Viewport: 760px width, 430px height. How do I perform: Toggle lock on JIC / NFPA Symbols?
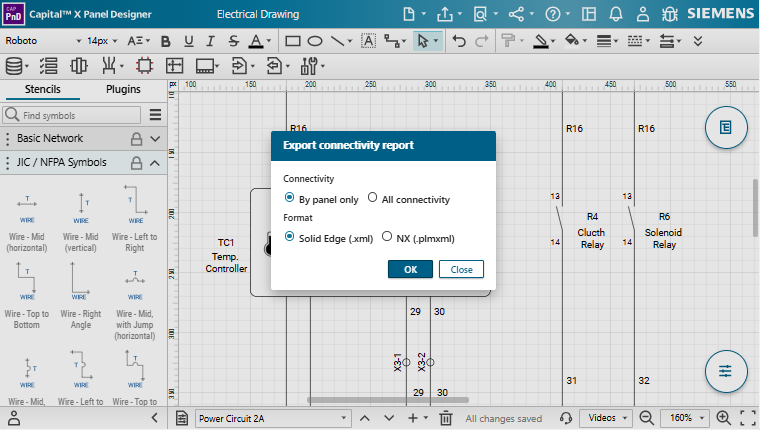click(137, 163)
